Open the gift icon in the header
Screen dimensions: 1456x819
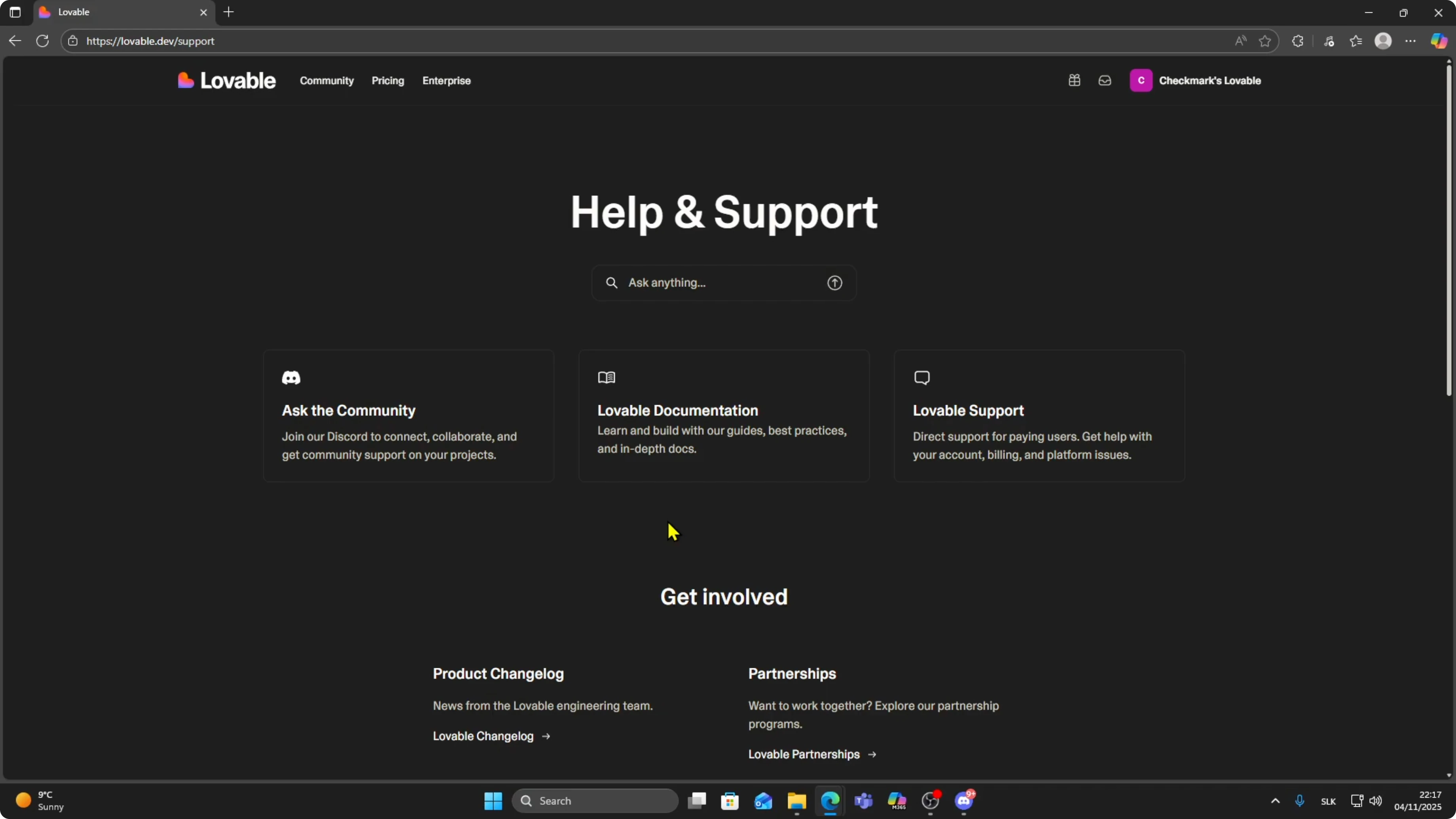1075,81
